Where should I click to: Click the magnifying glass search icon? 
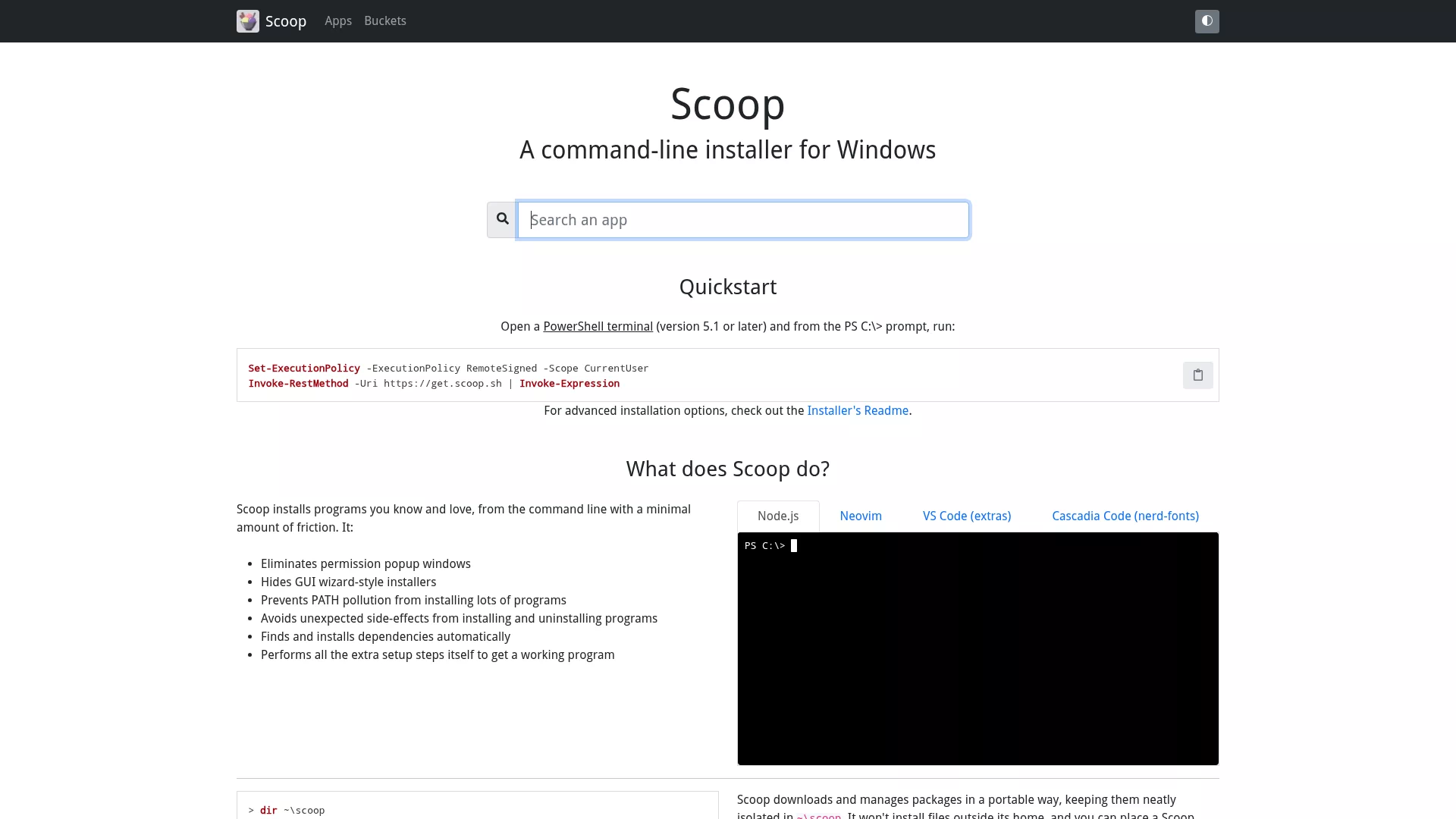(502, 219)
